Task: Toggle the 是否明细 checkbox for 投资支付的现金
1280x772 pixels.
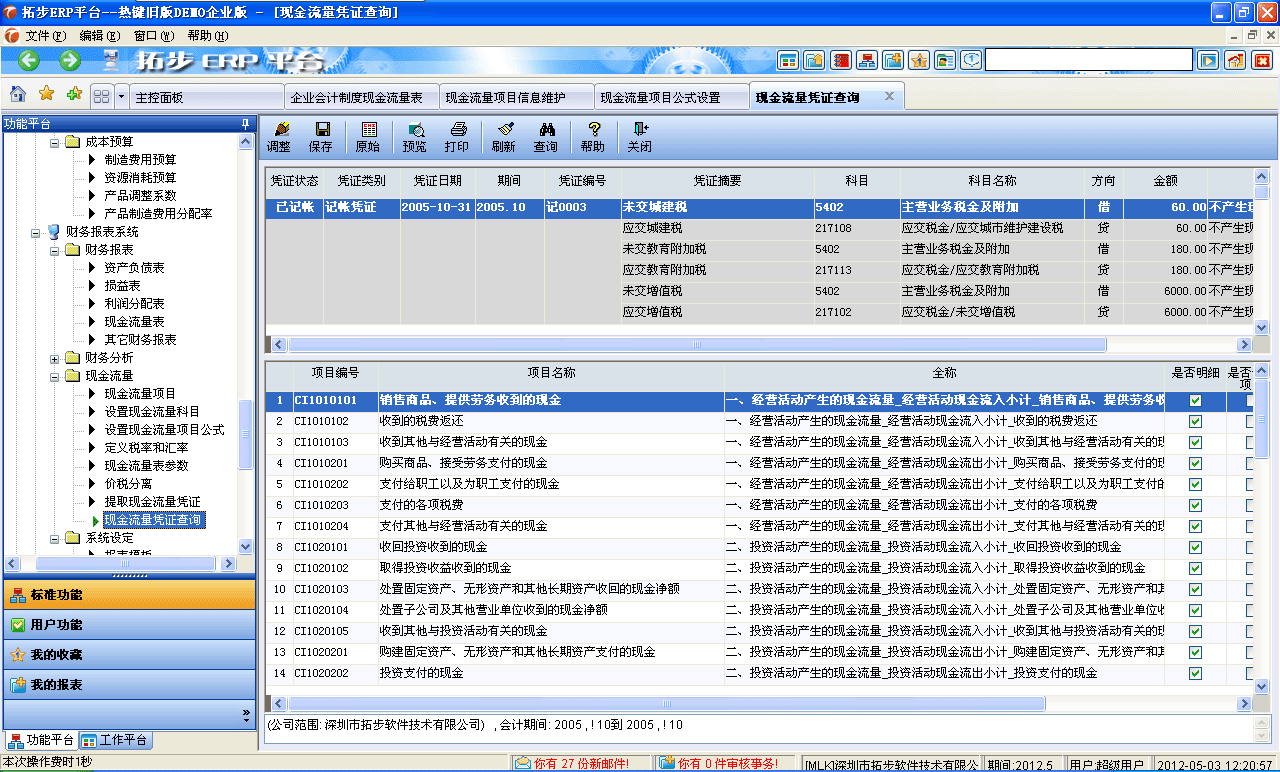Action: (x=1194, y=673)
